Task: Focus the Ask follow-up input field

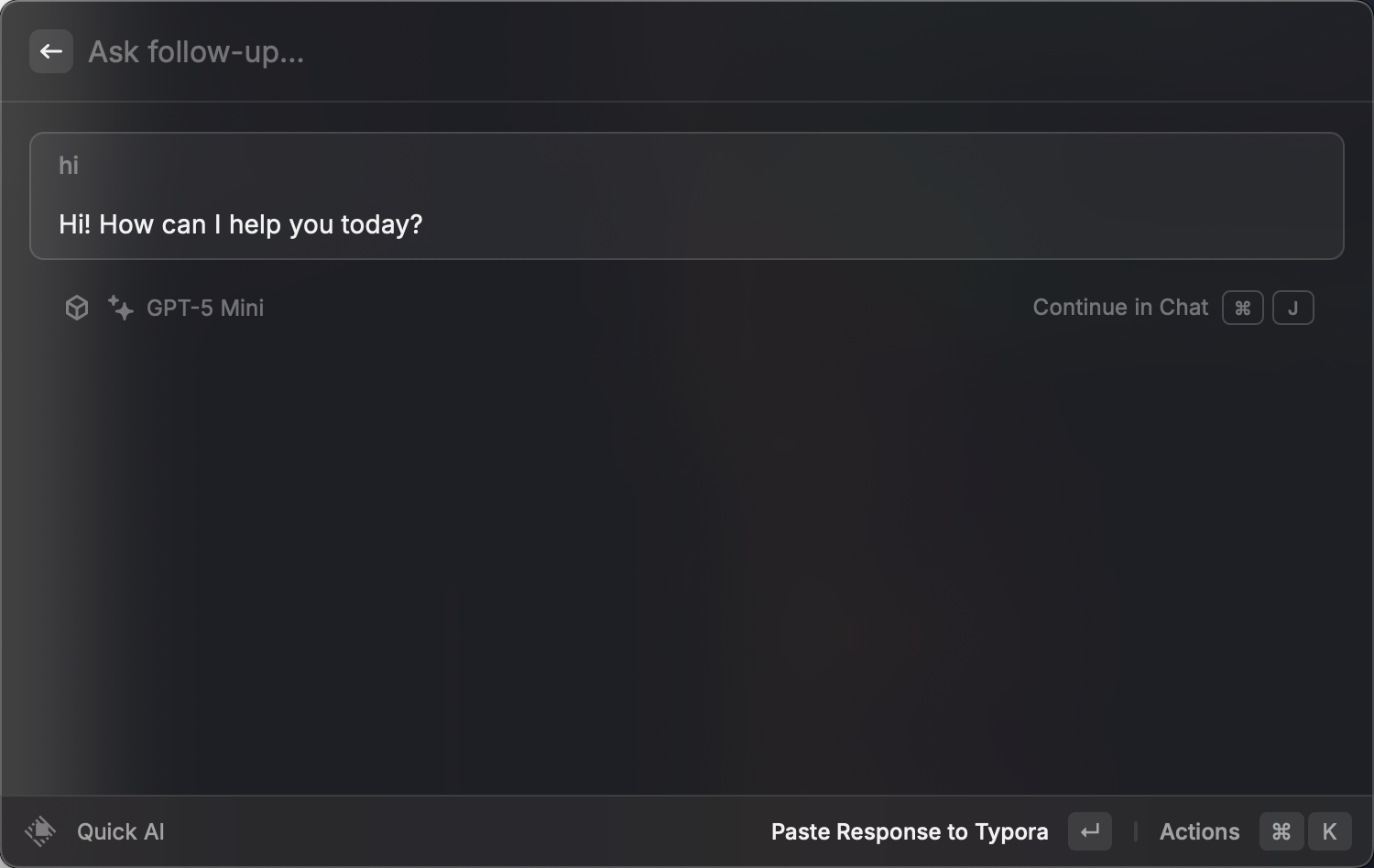Action: pyautogui.click(x=550, y=52)
